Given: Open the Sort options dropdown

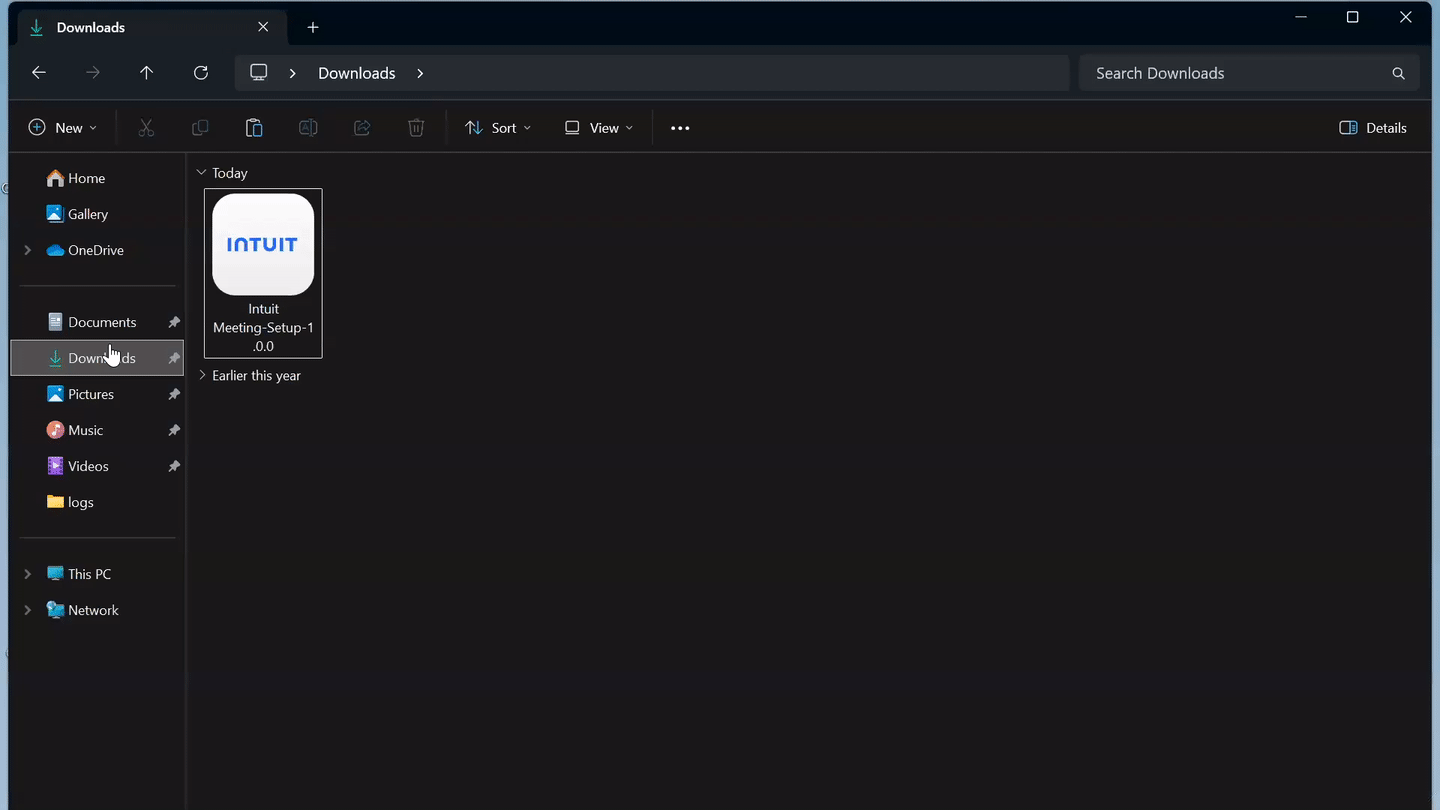Looking at the screenshot, I should click(498, 128).
